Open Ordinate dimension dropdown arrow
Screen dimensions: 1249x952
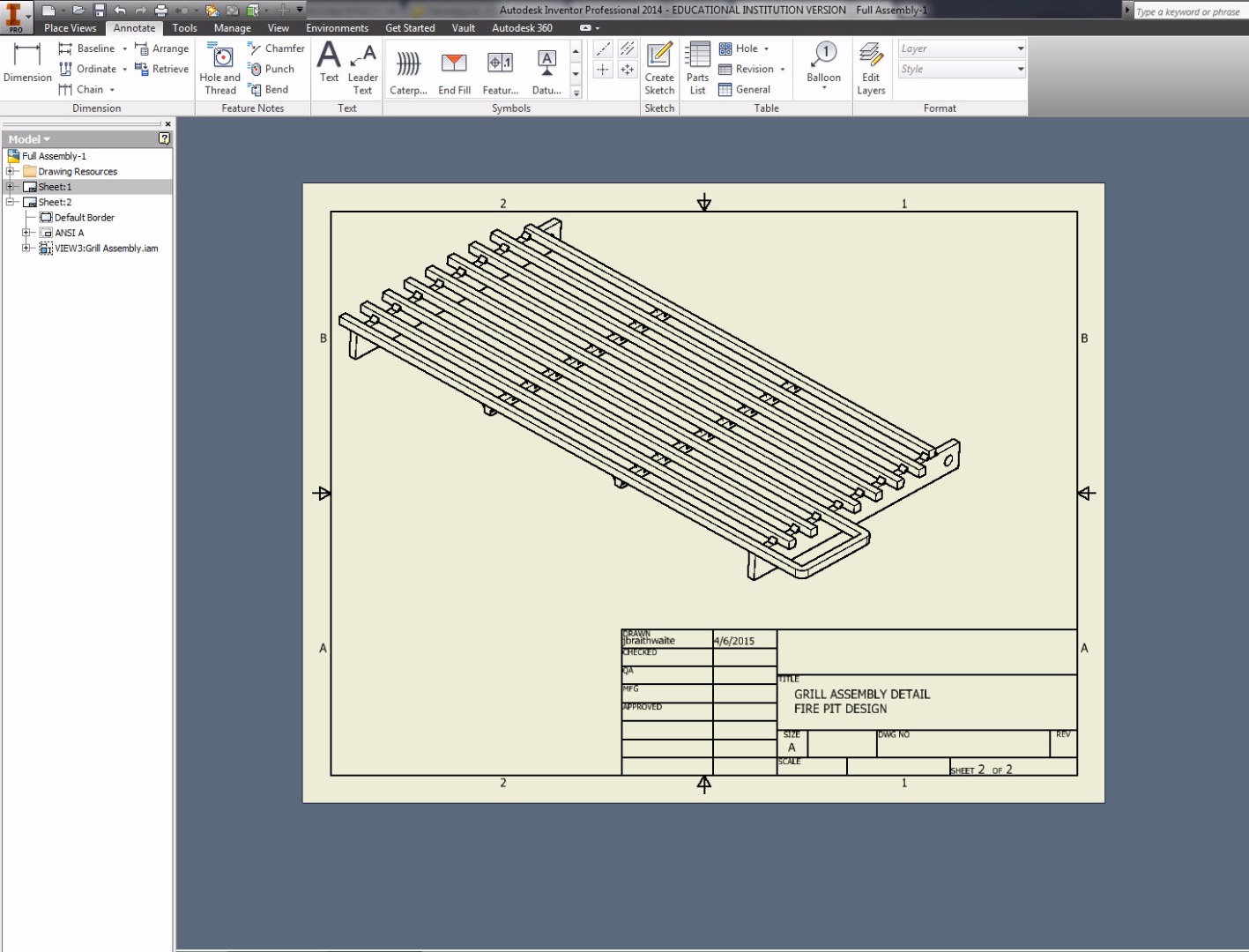[124, 70]
